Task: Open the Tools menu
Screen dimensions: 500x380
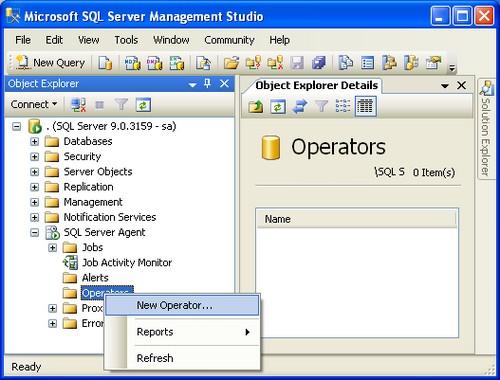Action: pos(126,40)
